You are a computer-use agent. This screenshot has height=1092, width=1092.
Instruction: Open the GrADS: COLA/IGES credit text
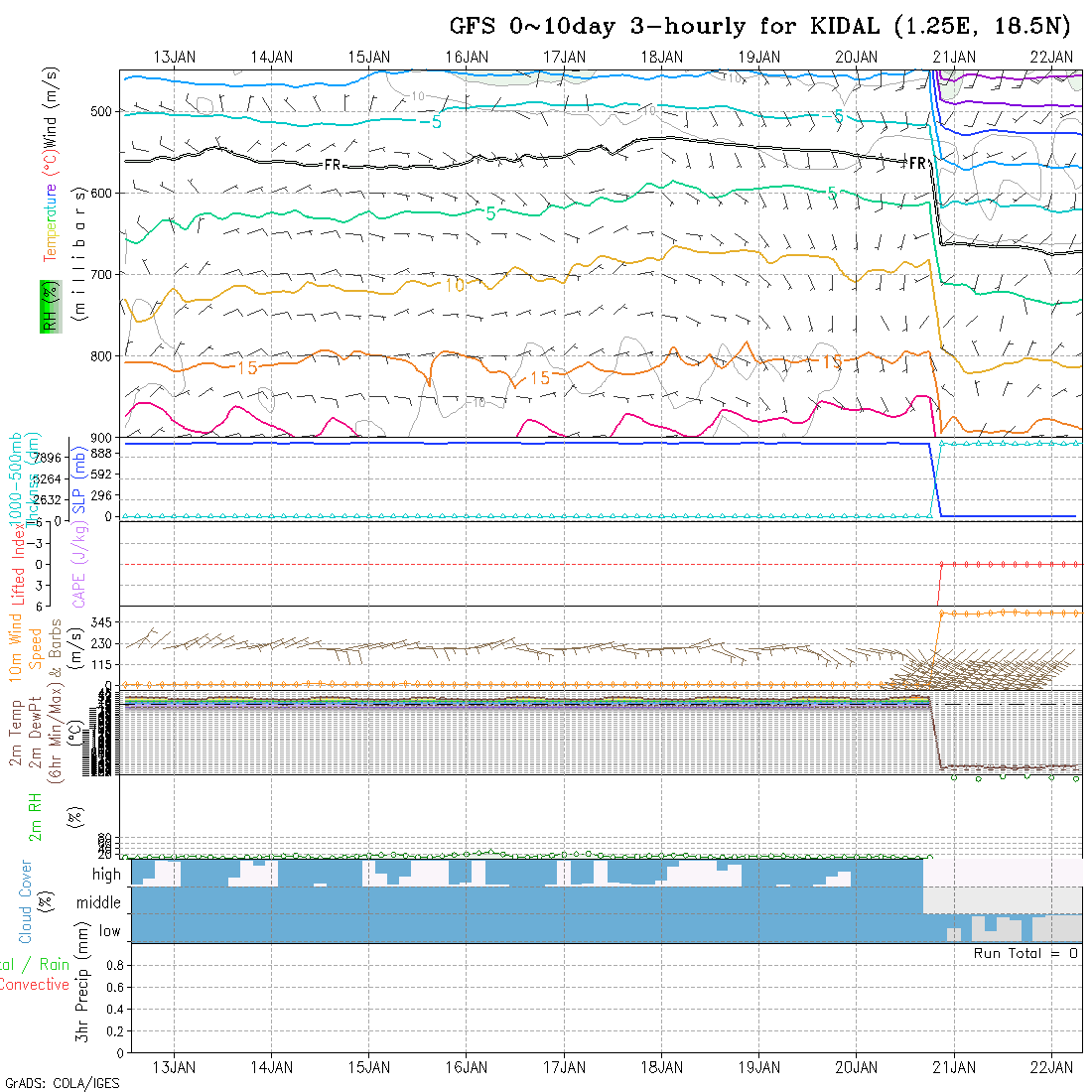click(x=62, y=1083)
